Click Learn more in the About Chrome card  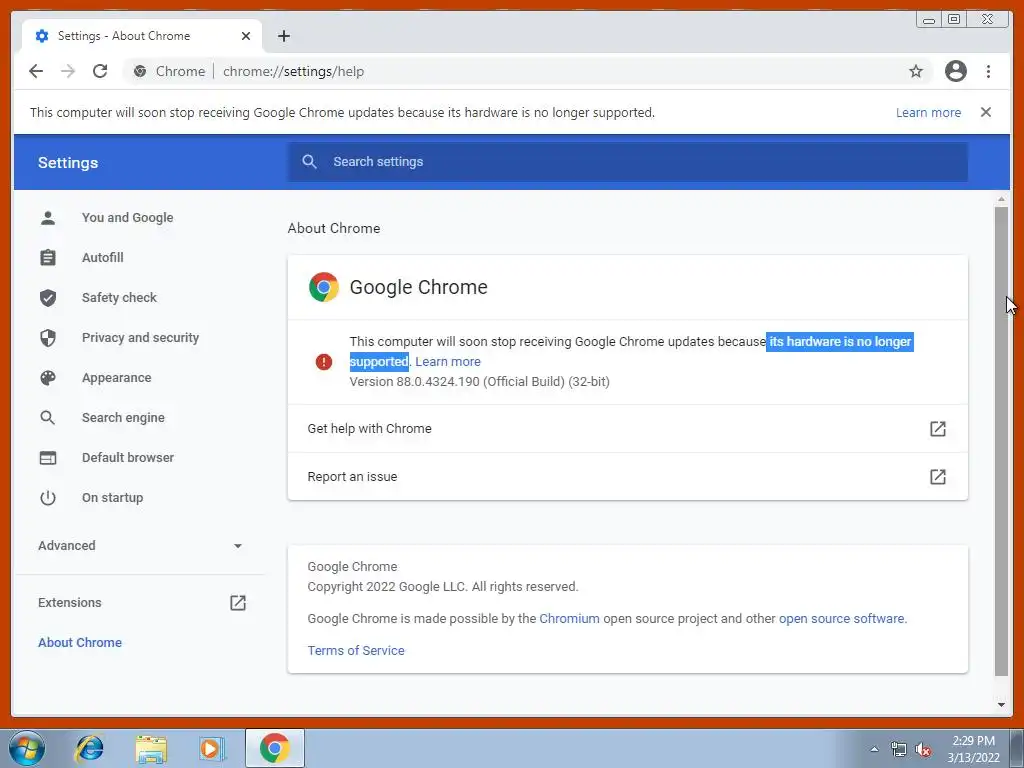[x=448, y=362]
